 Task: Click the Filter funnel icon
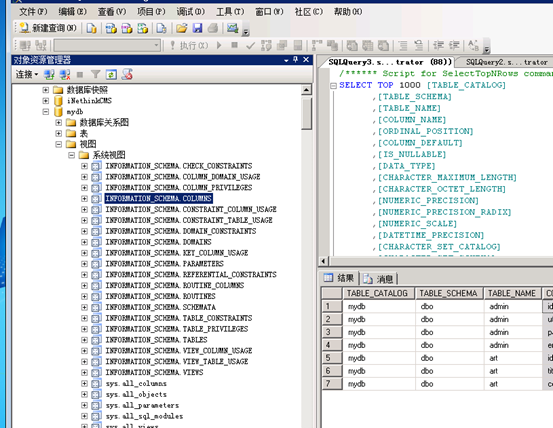click(96, 74)
